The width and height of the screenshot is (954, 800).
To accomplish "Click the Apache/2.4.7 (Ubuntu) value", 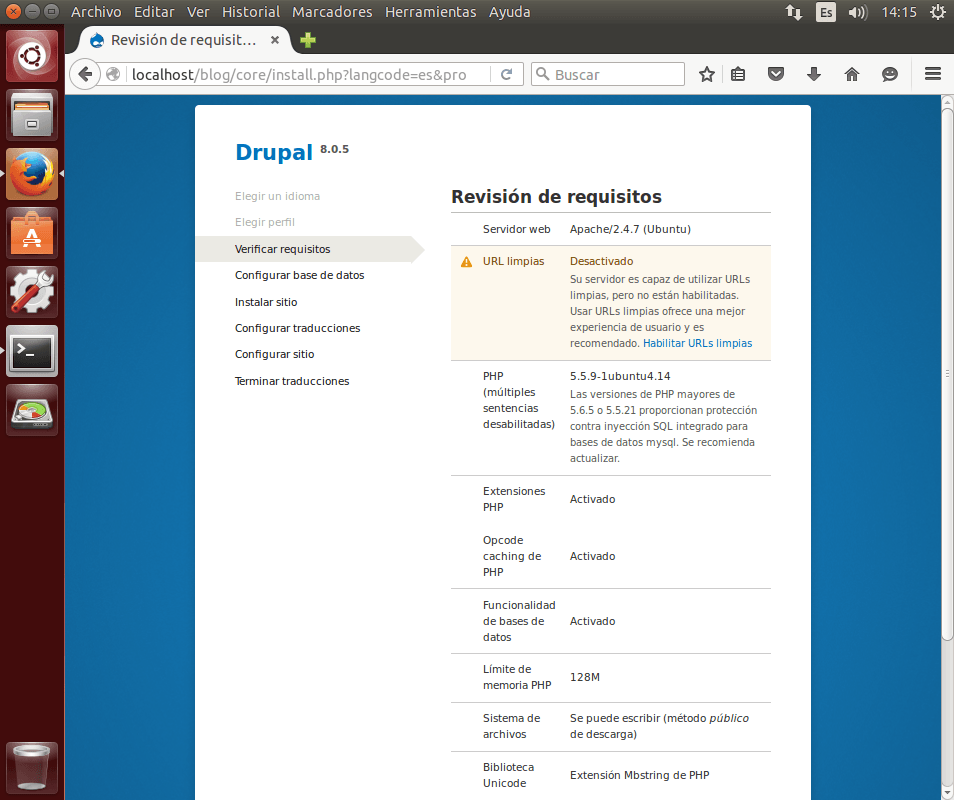I will pyautogui.click(x=630, y=229).
